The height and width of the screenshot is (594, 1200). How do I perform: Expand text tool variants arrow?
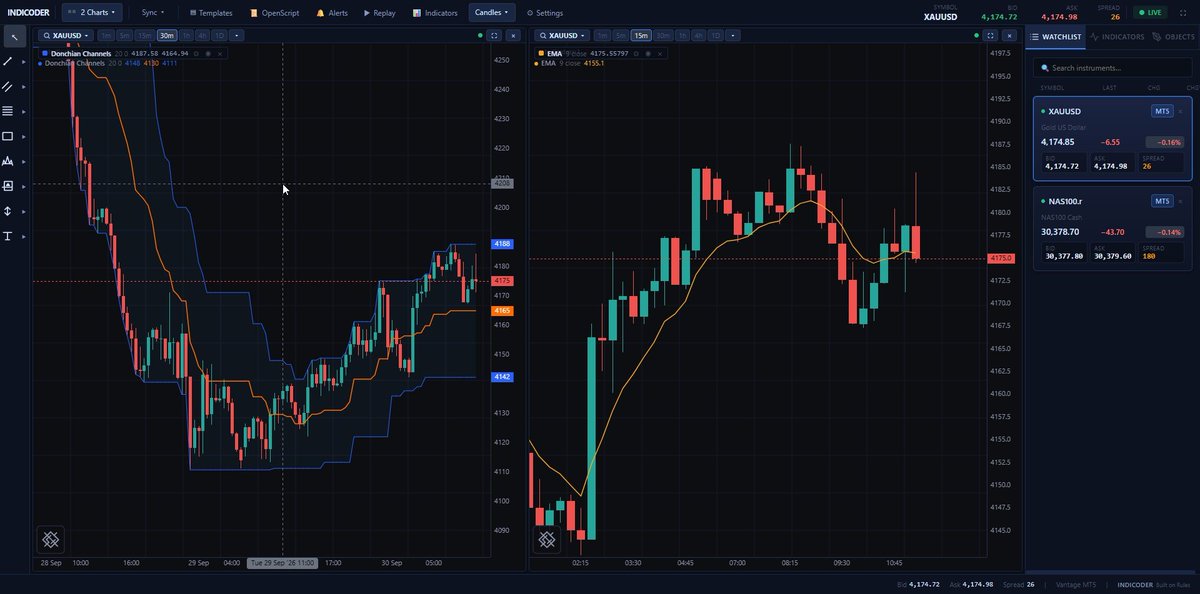pyautogui.click(x=23, y=236)
